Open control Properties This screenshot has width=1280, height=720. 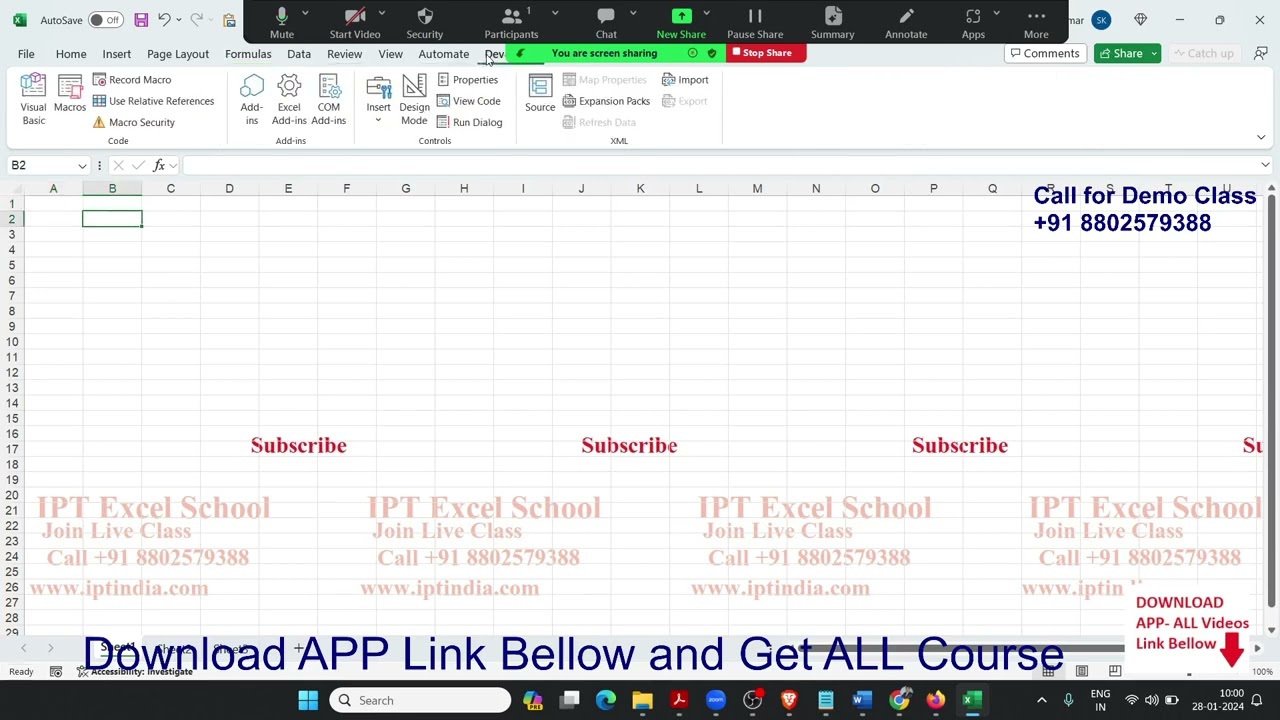click(467, 80)
